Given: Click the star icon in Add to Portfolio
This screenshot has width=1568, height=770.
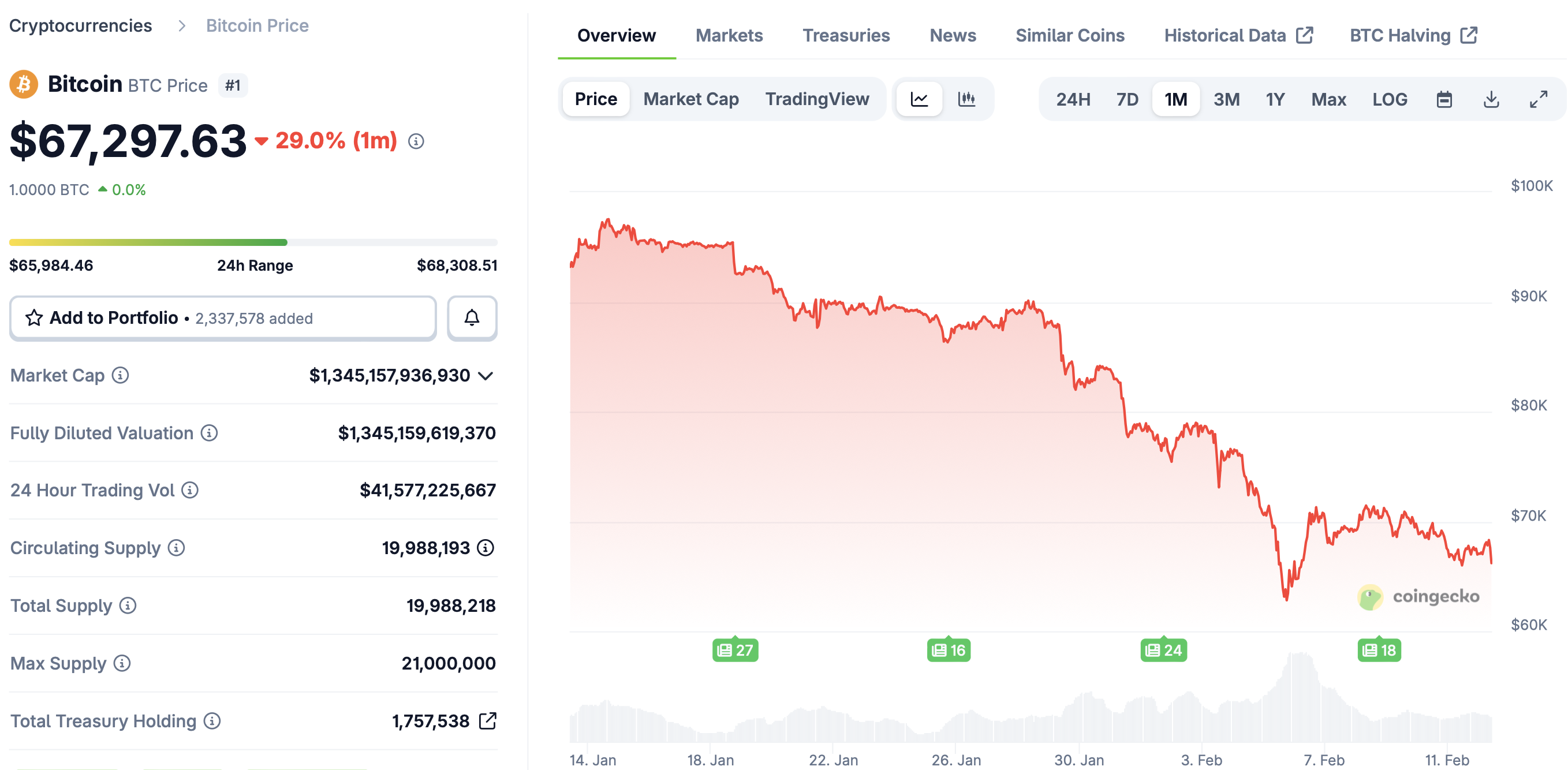Looking at the screenshot, I should point(34,317).
